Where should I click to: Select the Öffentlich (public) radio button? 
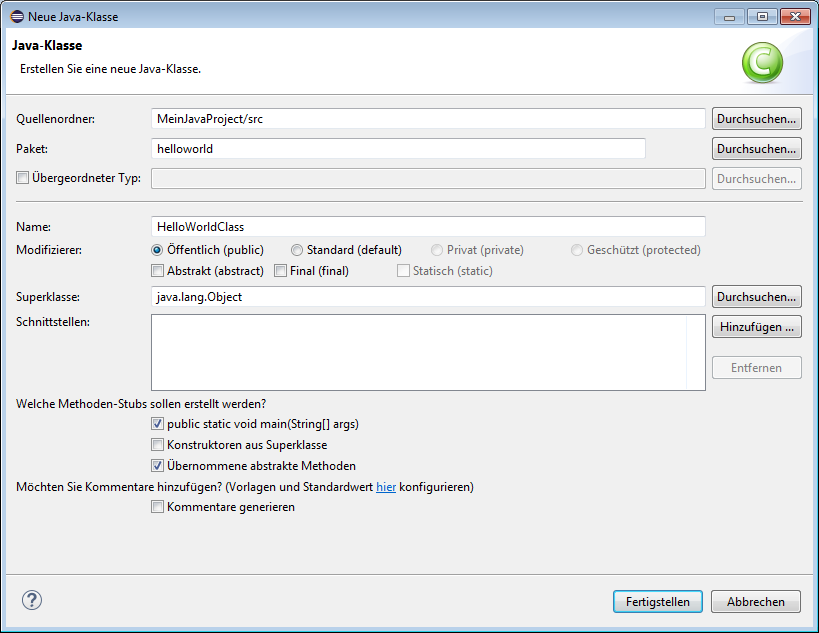click(157, 250)
